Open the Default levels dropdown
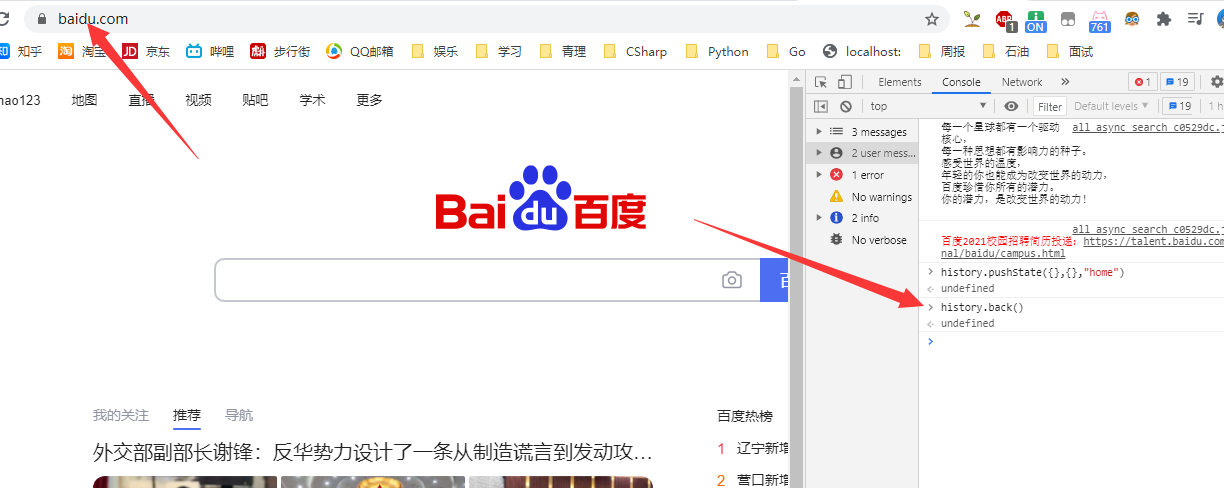The height and width of the screenshot is (488, 1224). [1112, 106]
